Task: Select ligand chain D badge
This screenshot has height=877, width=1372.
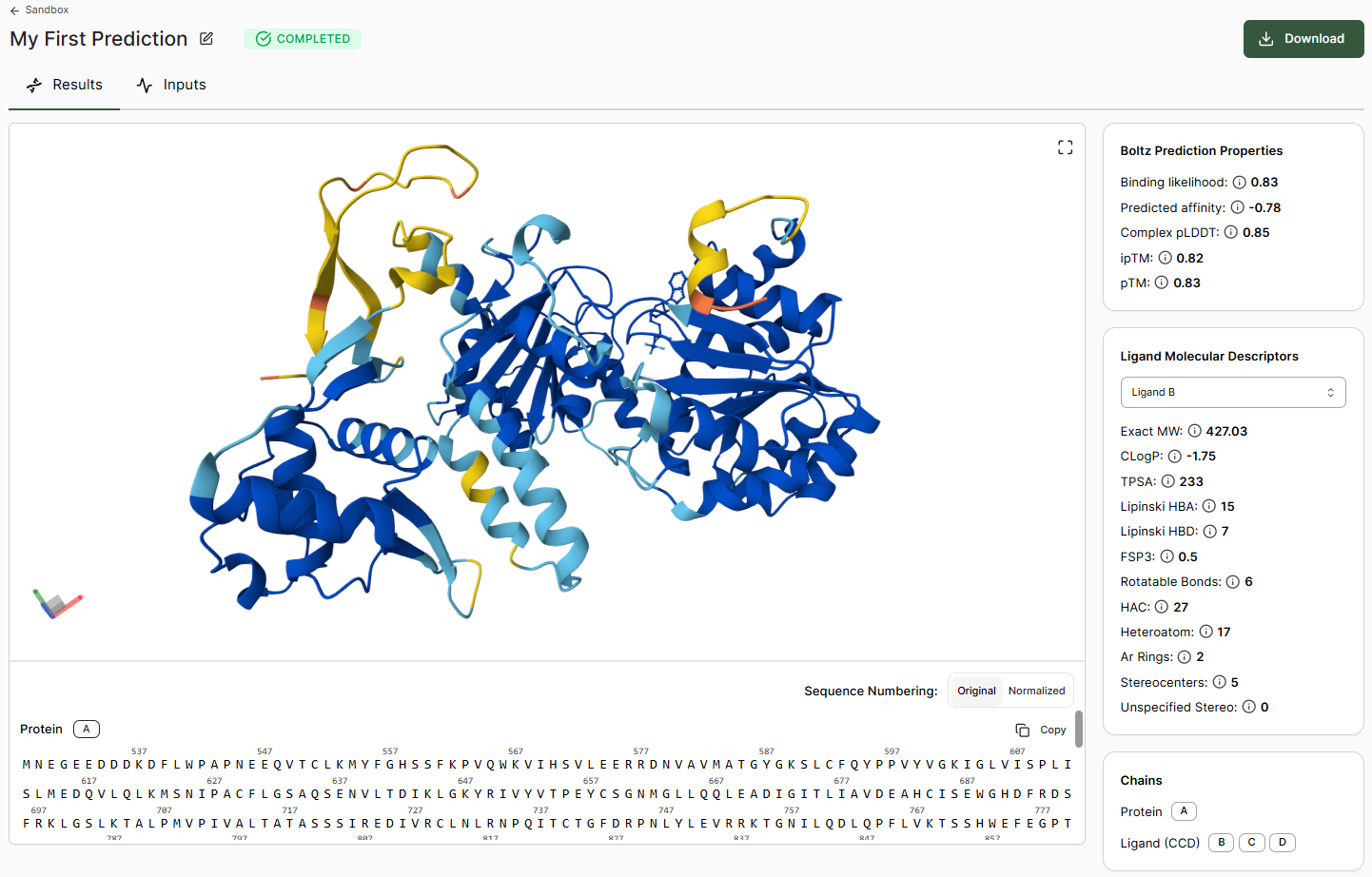Action: click(1283, 843)
